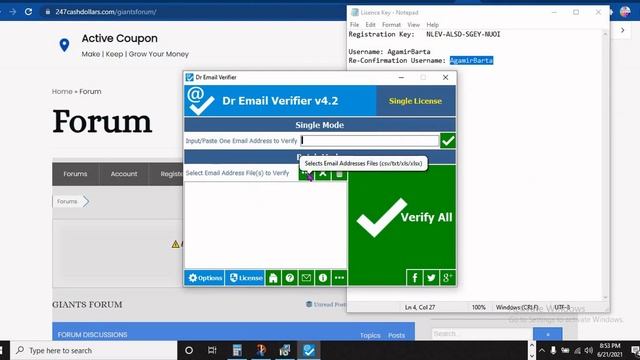Open the Account tab on the webpage
The height and width of the screenshot is (360, 640).
coord(124,174)
